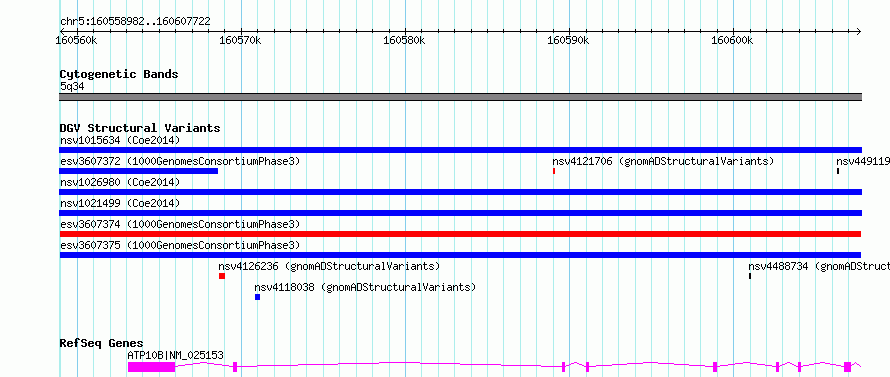Click the nsv1015634 (Coe2014) blue variant bar
This screenshot has height=377, width=890.
(x=460, y=150)
